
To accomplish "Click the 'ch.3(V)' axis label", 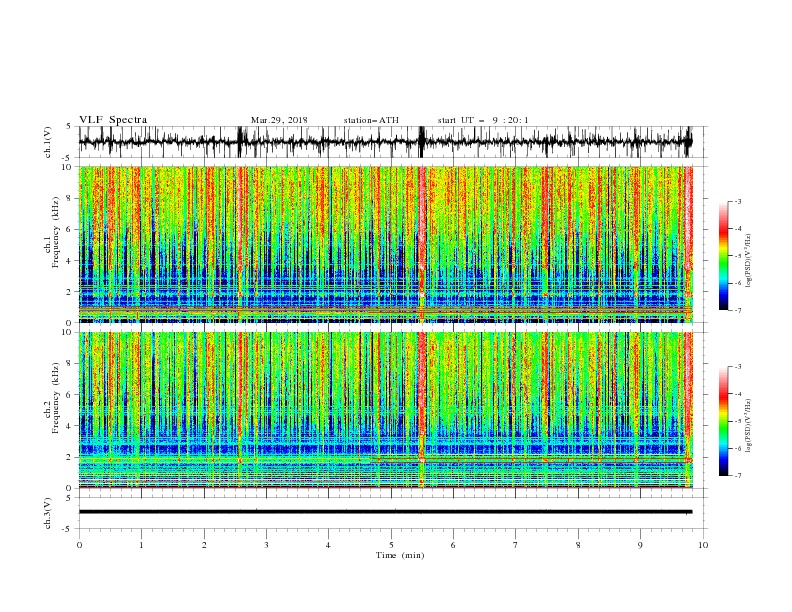I will click(x=48, y=514).
